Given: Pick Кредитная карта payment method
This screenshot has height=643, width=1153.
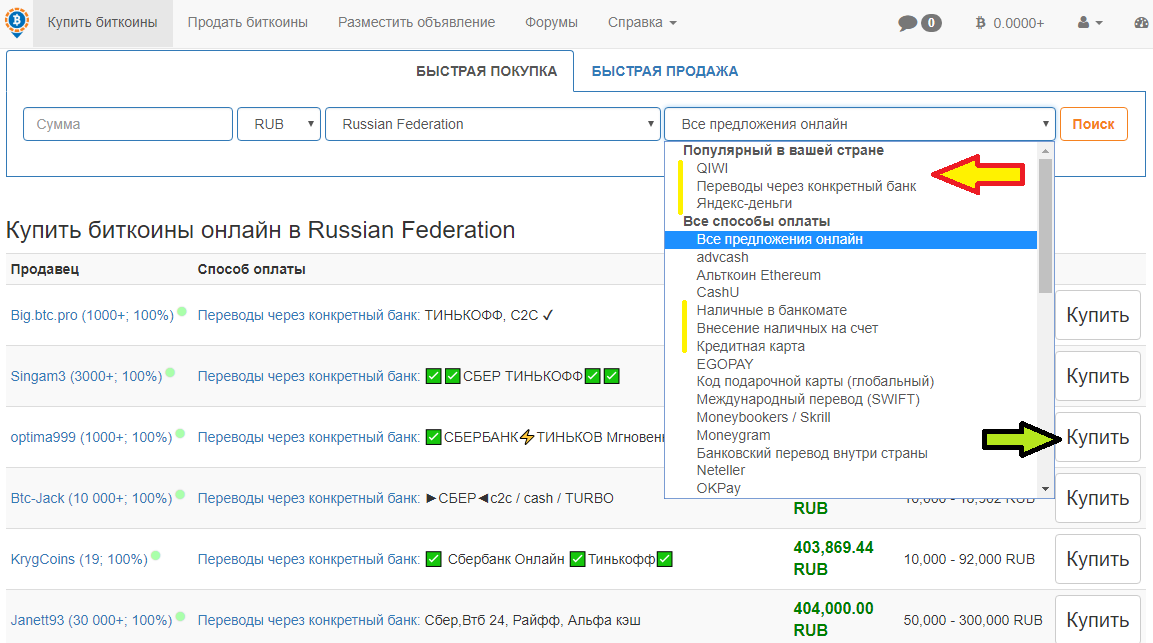Looking at the screenshot, I should click(x=750, y=346).
